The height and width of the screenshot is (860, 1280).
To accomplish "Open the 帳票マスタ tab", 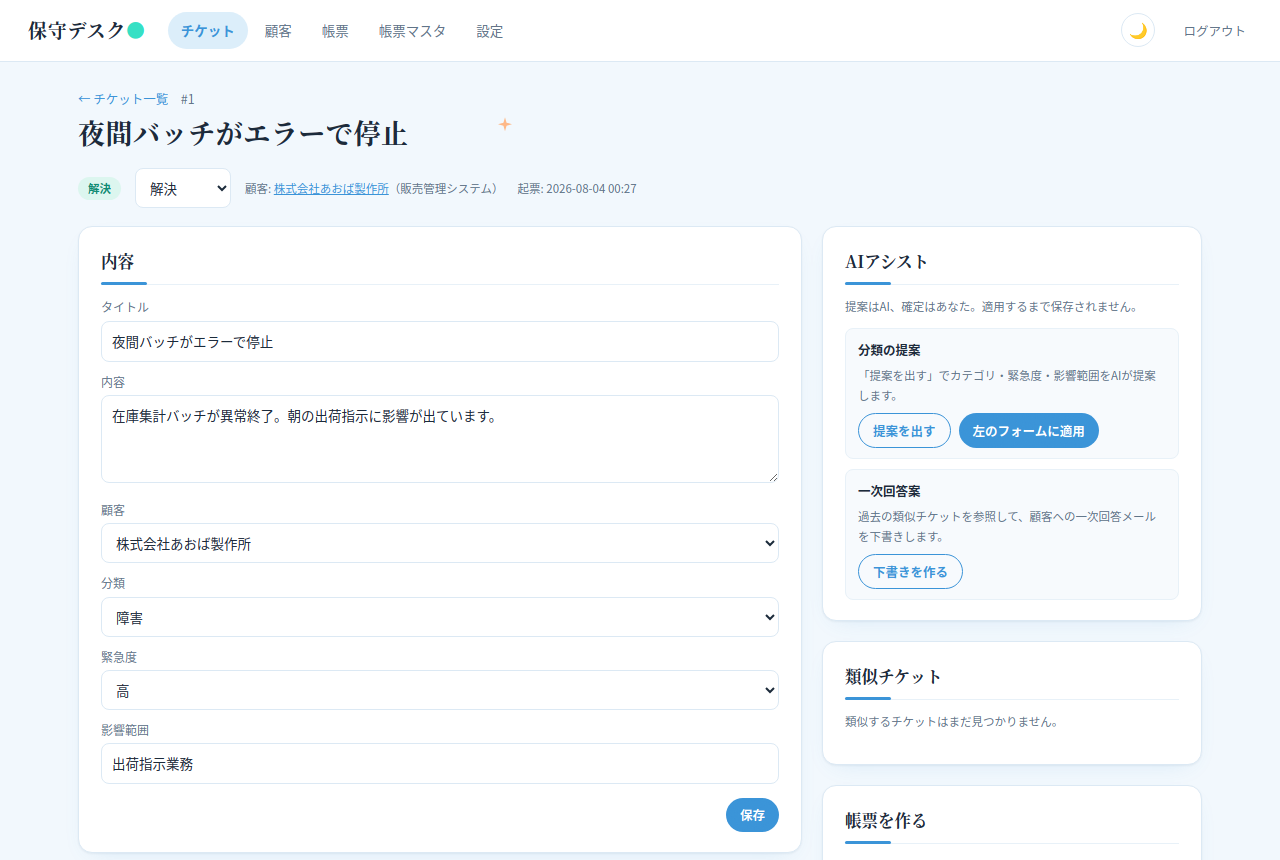I will point(412,31).
